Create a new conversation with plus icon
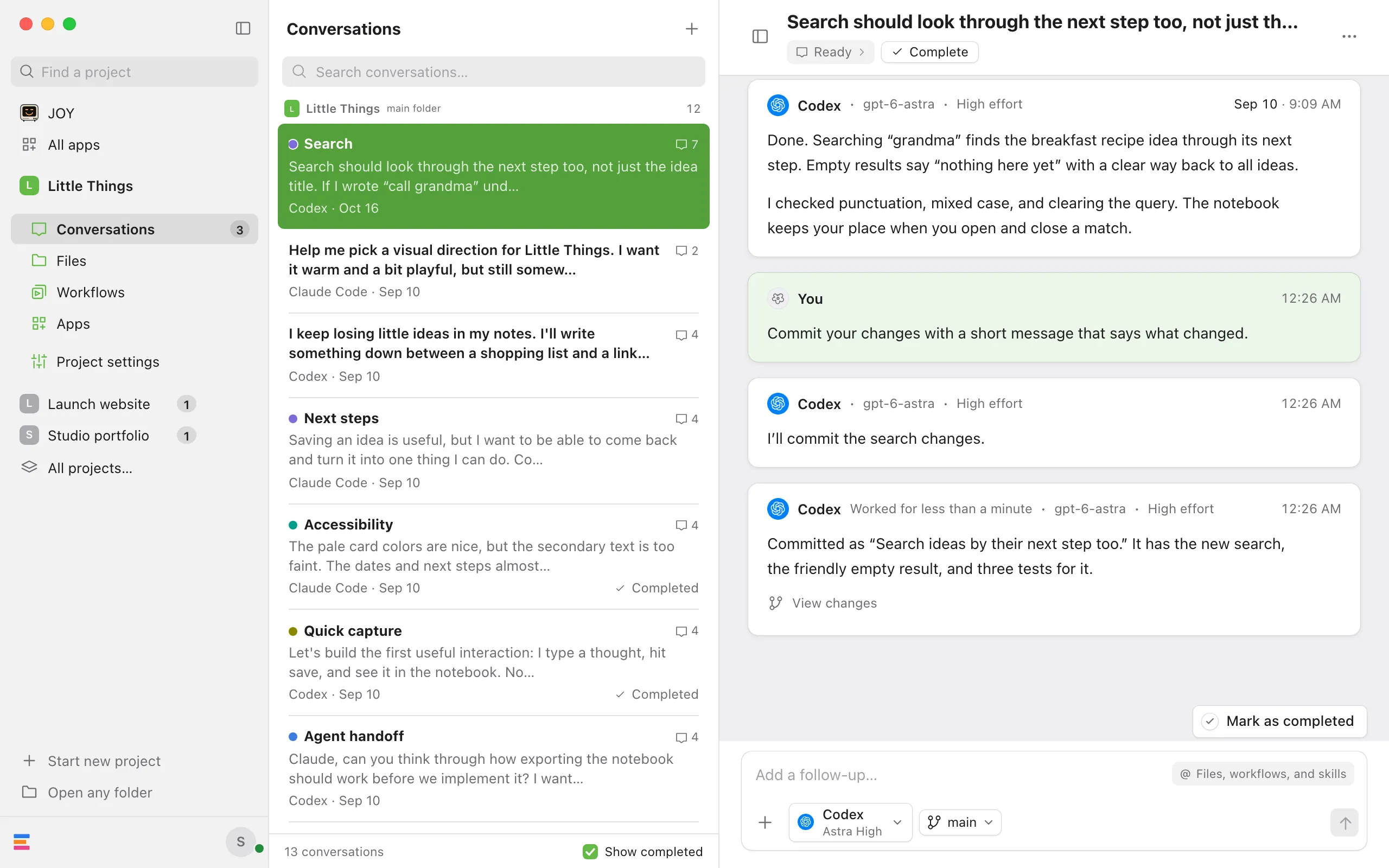Screen dimensions: 1389x868 692,29
